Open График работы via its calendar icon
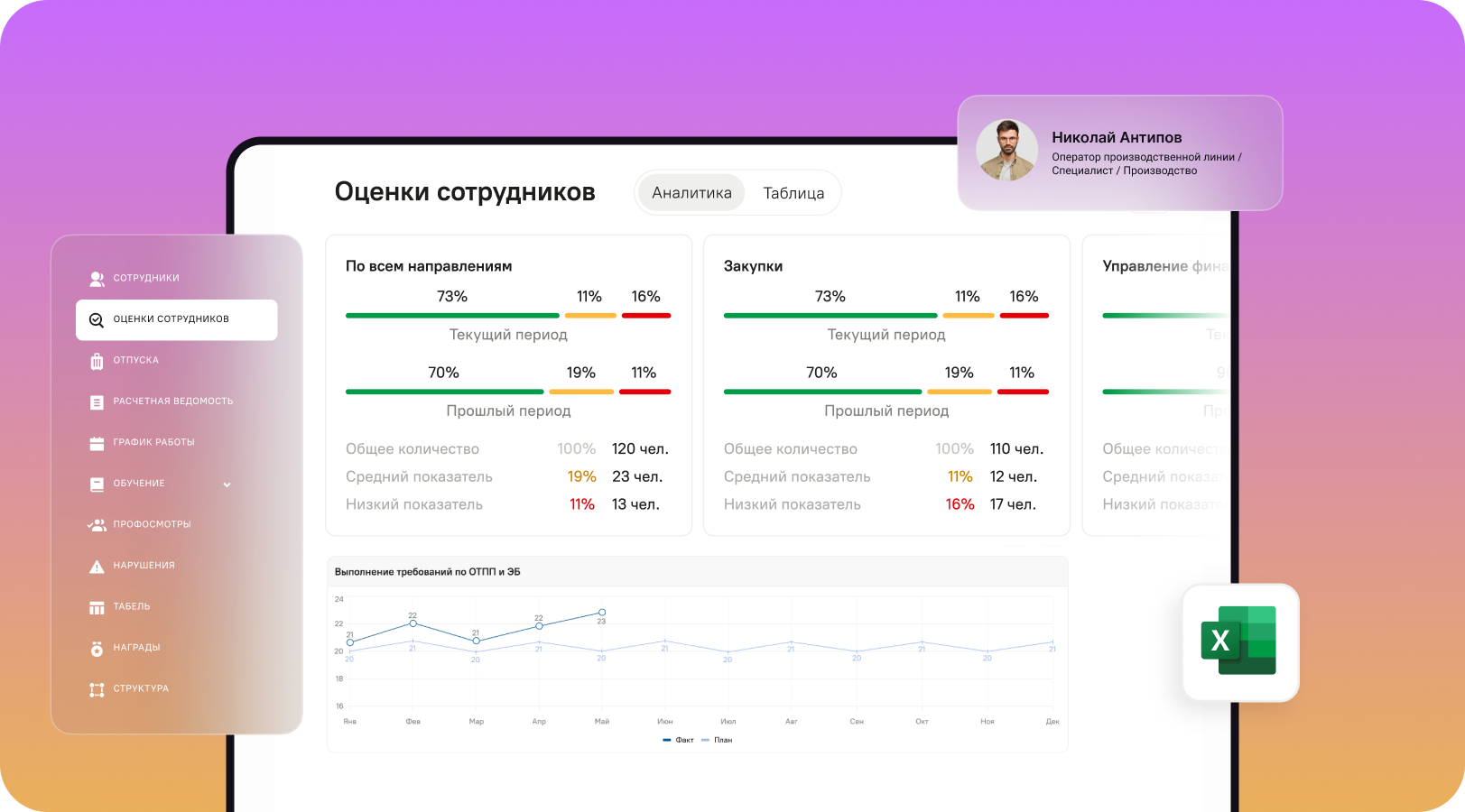This screenshot has height=812, width=1465. (x=97, y=443)
